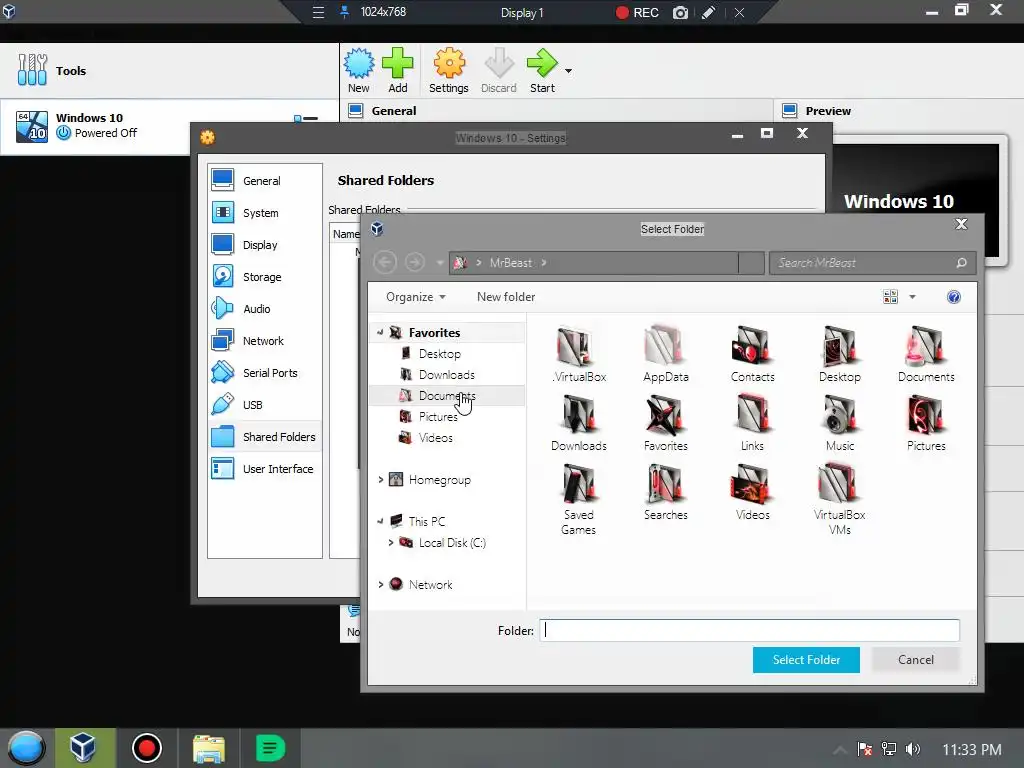
Task: Change the view layout icon
Action: click(x=890, y=297)
